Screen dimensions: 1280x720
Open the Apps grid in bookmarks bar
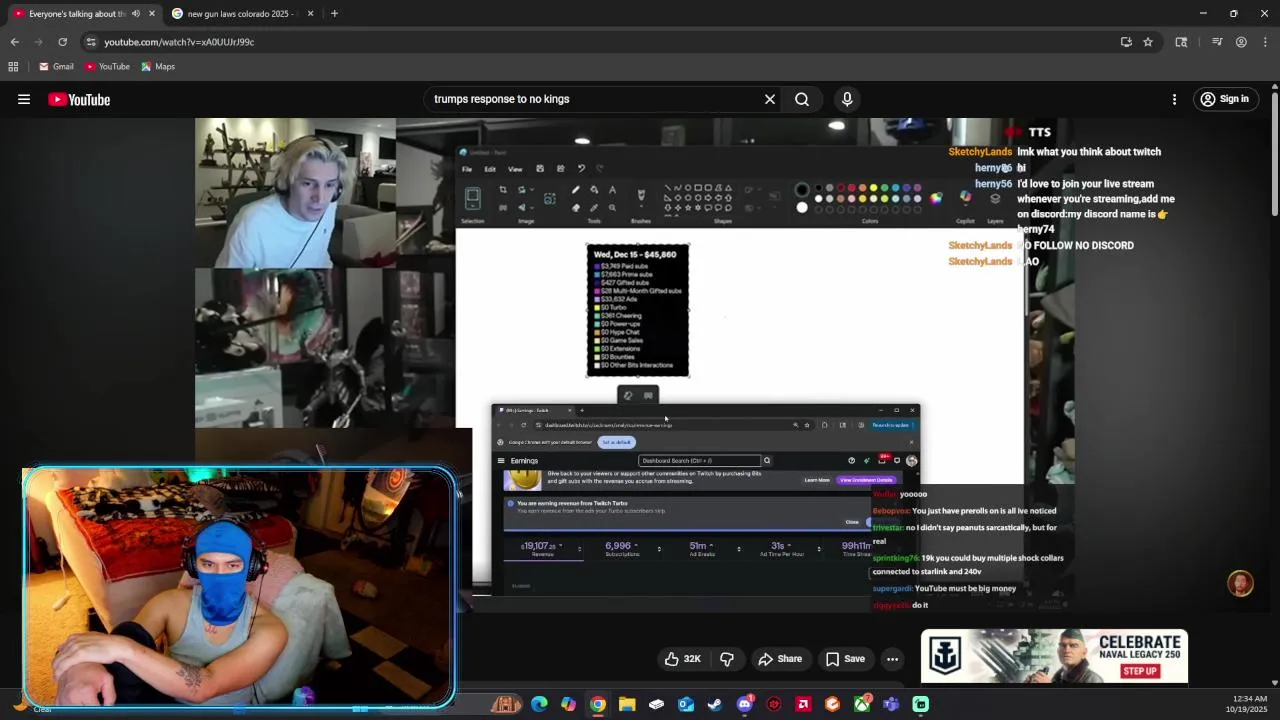point(13,67)
